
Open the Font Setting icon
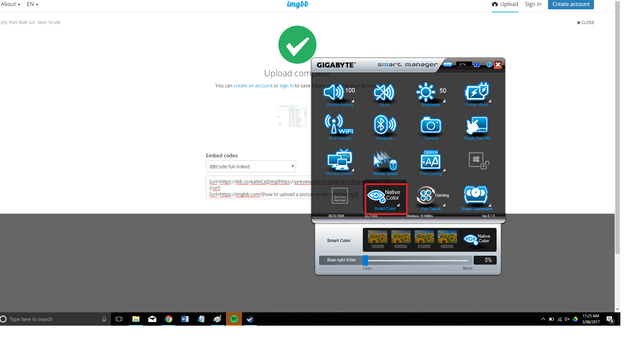coord(431,162)
